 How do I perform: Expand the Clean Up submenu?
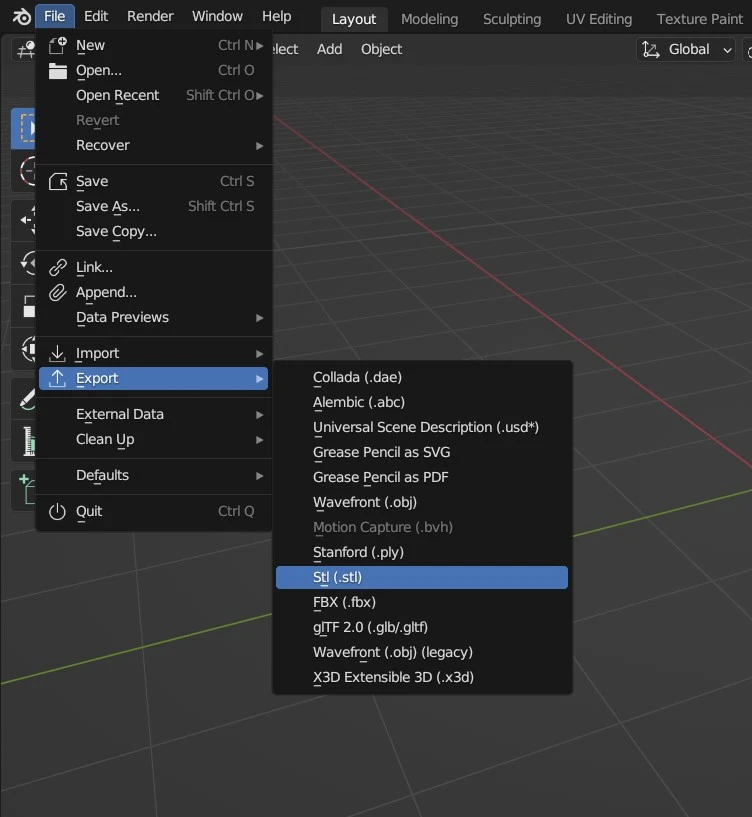[154, 439]
